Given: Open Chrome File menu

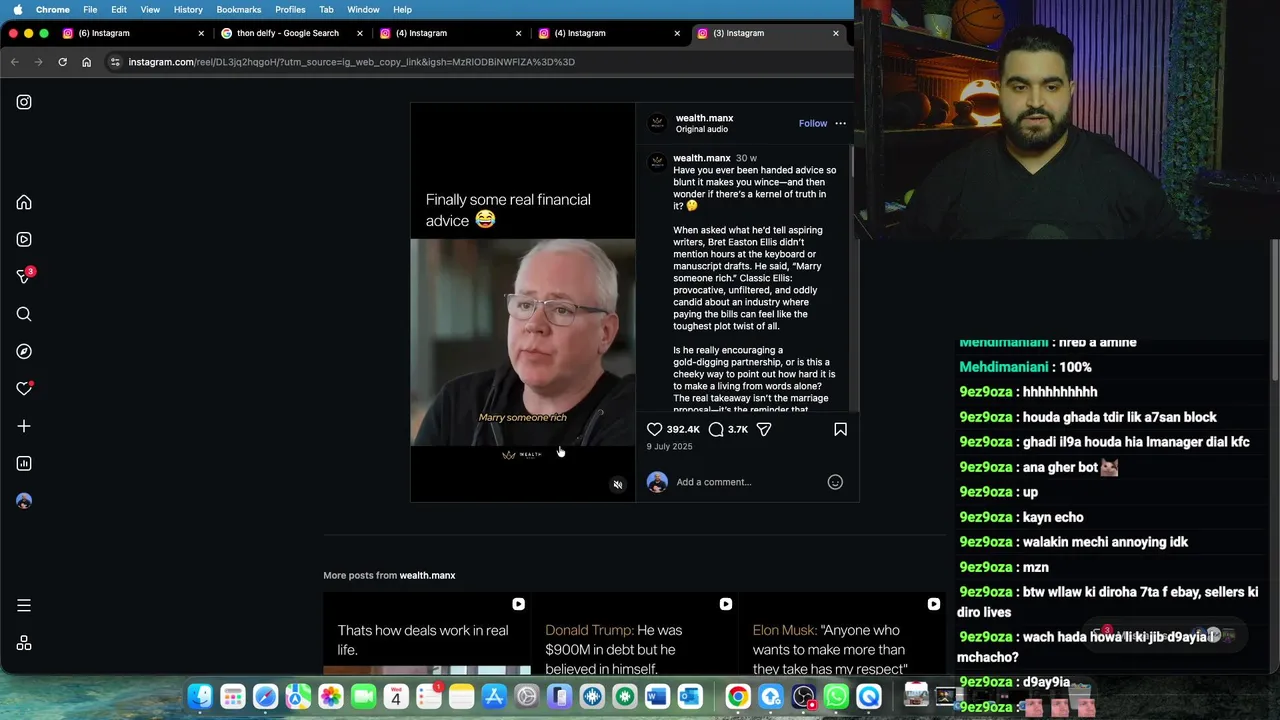Looking at the screenshot, I should 90,9.
